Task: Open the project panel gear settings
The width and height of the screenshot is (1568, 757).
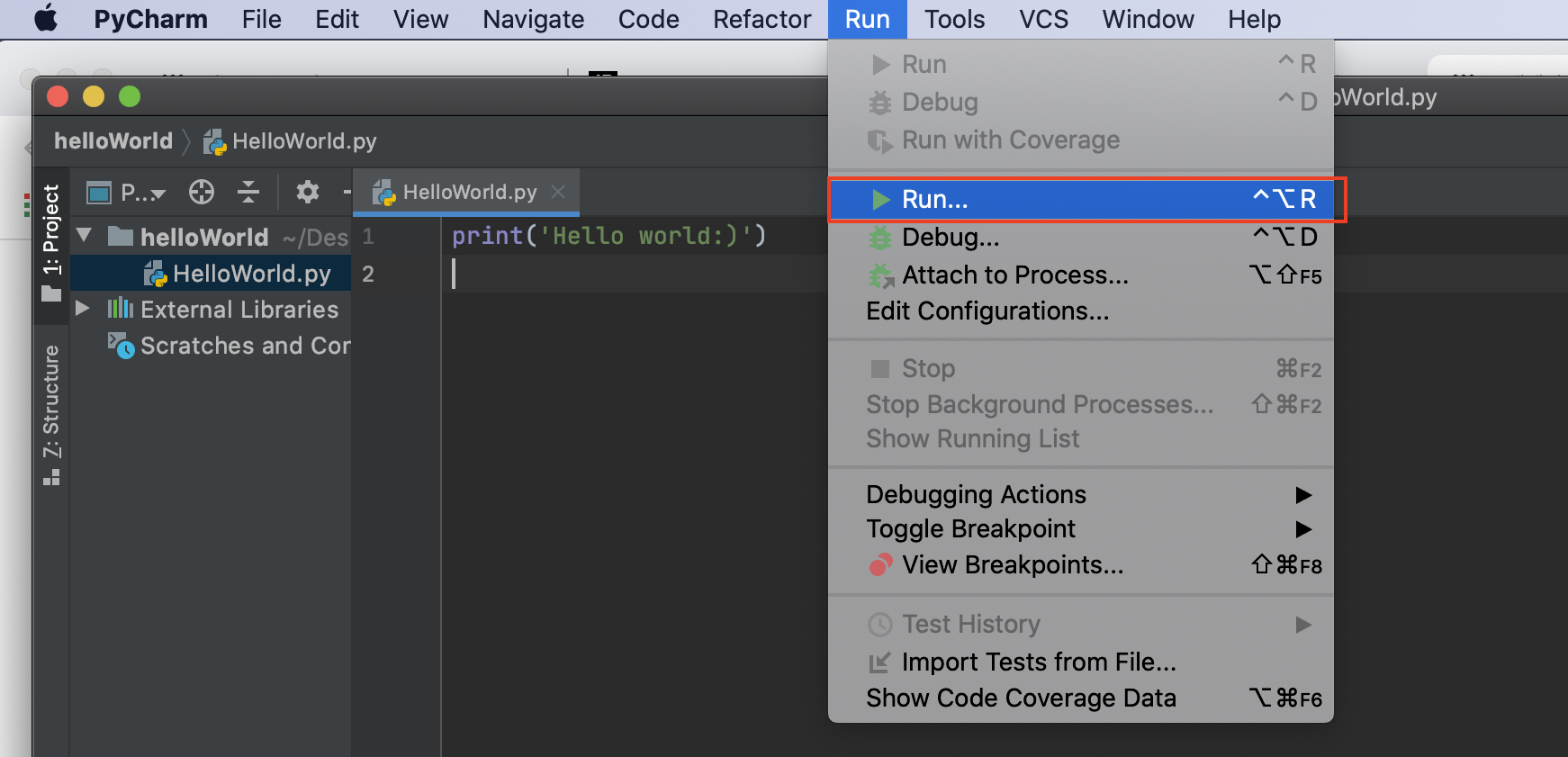Action: [x=308, y=192]
